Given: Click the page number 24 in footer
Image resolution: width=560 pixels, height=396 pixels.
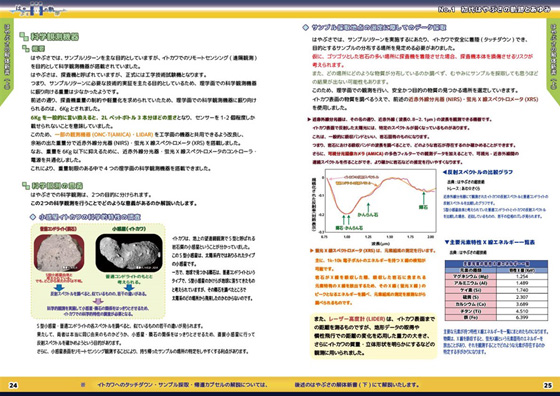Looking at the screenshot, I should (13, 385).
